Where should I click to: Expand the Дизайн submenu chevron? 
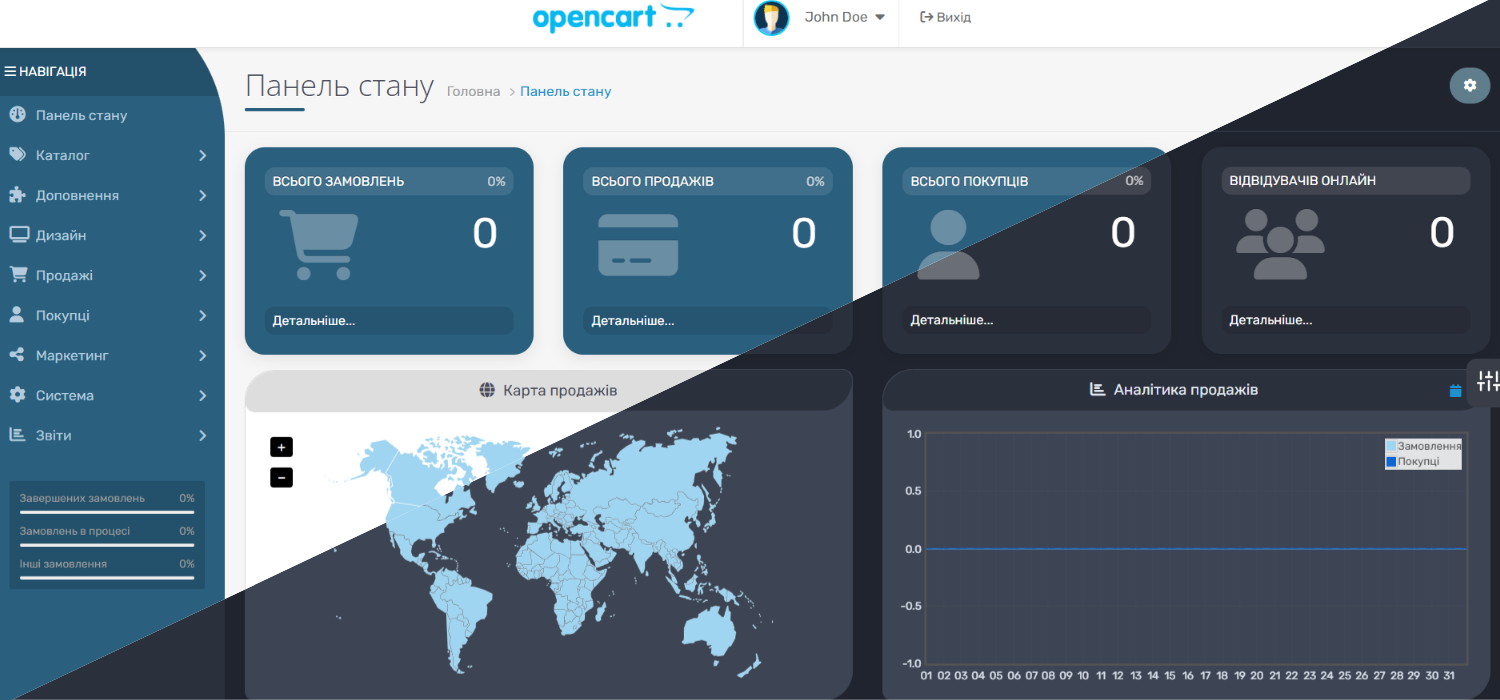point(202,235)
